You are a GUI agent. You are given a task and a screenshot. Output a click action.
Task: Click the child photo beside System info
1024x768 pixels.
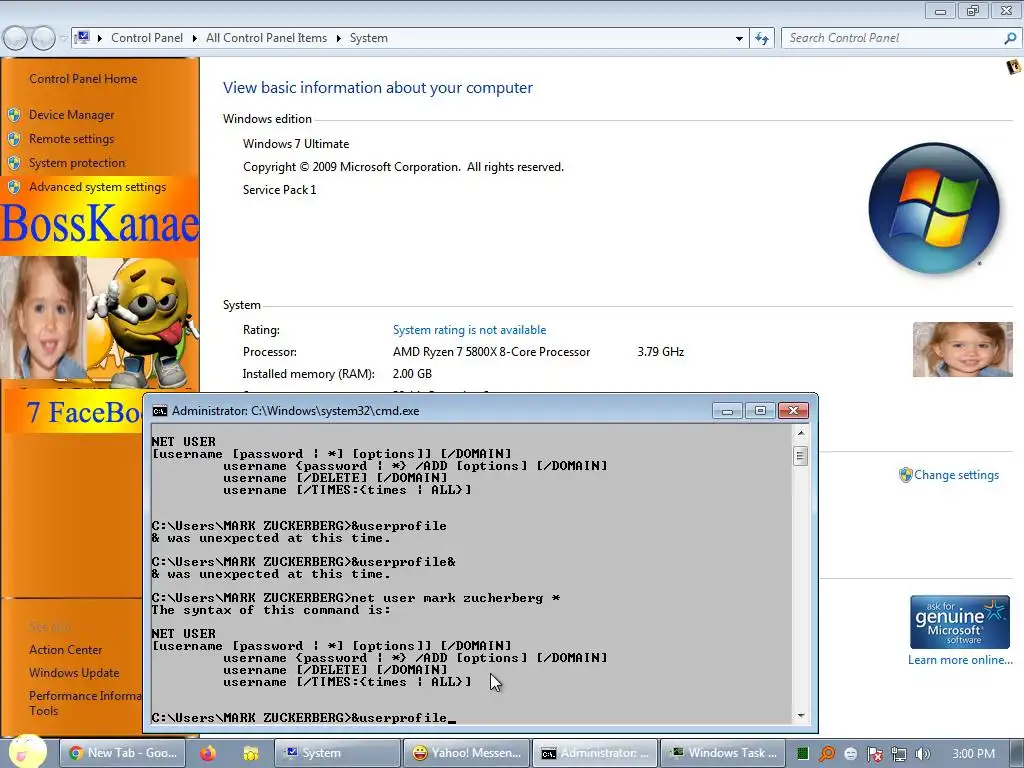(x=963, y=349)
